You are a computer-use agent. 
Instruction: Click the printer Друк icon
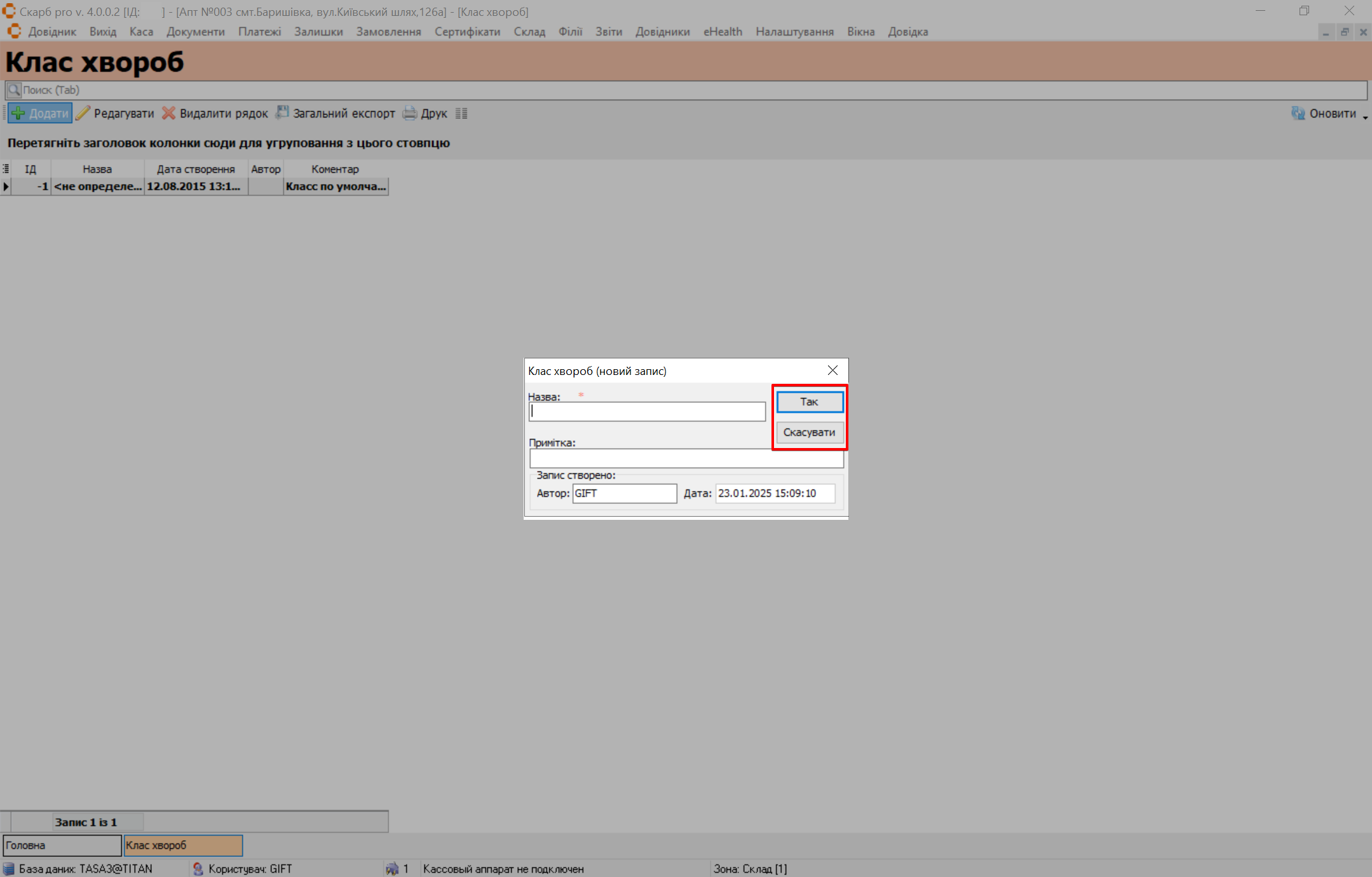[410, 114]
